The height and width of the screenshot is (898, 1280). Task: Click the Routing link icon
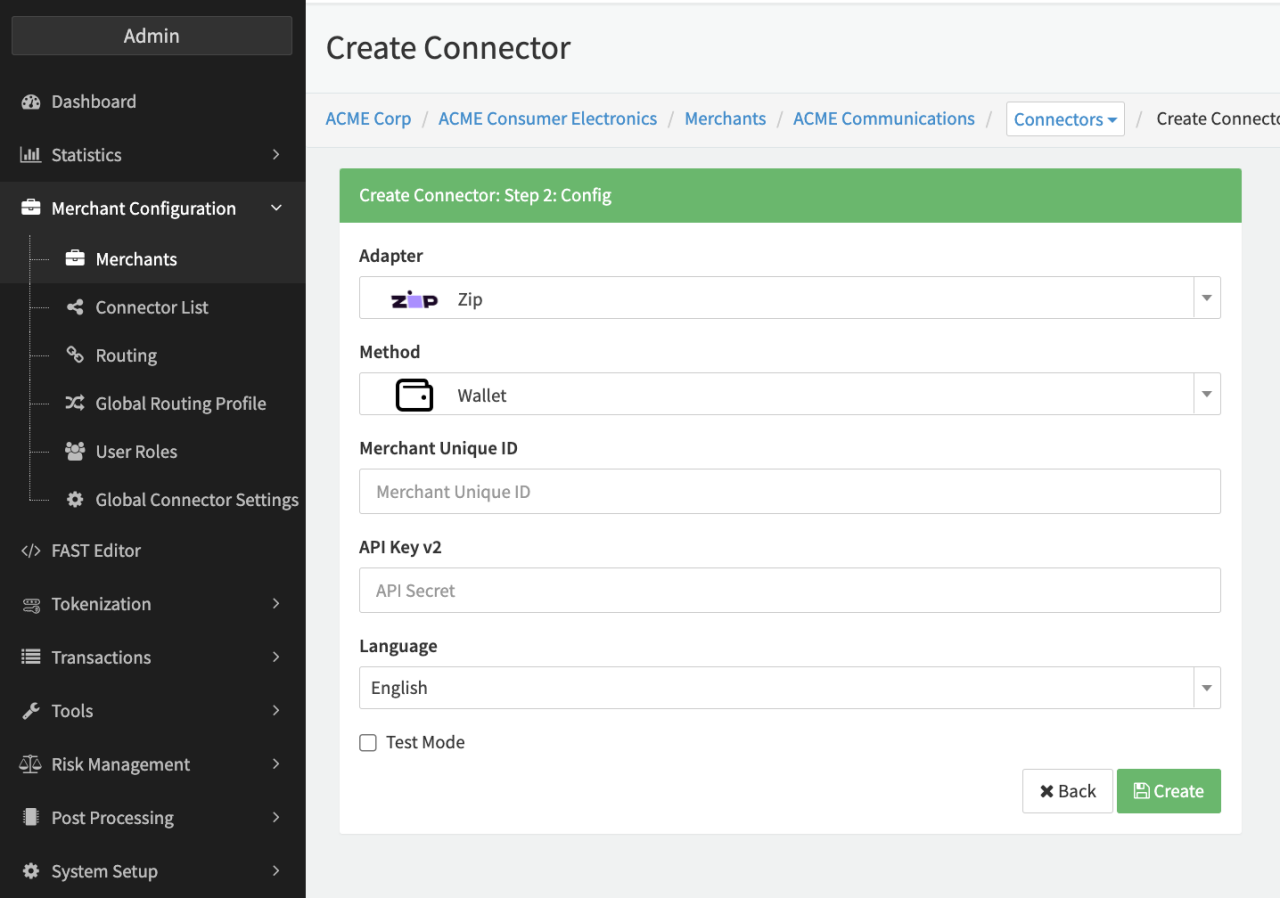pyautogui.click(x=75, y=355)
